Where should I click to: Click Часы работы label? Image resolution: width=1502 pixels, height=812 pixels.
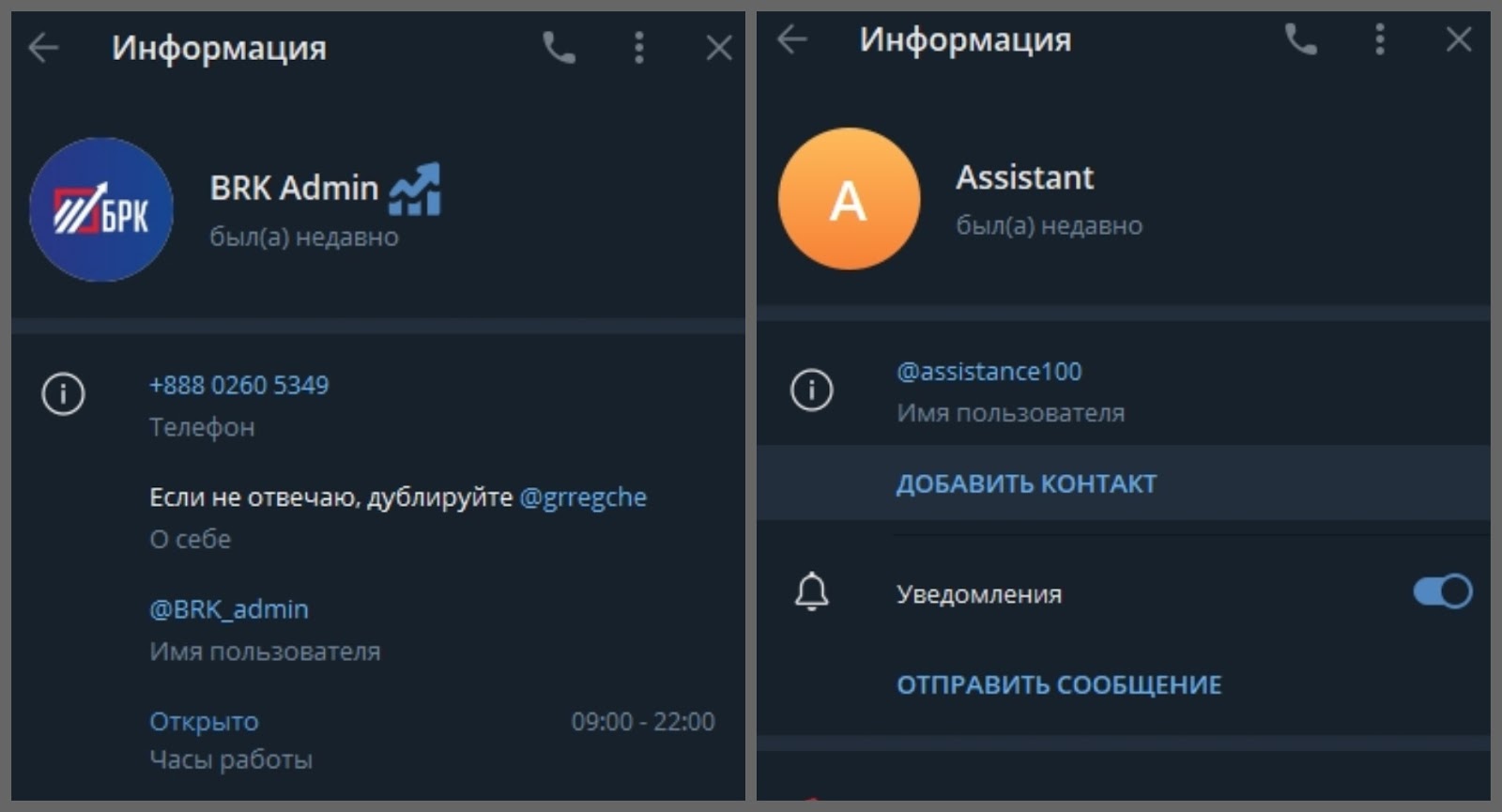tap(231, 759)
